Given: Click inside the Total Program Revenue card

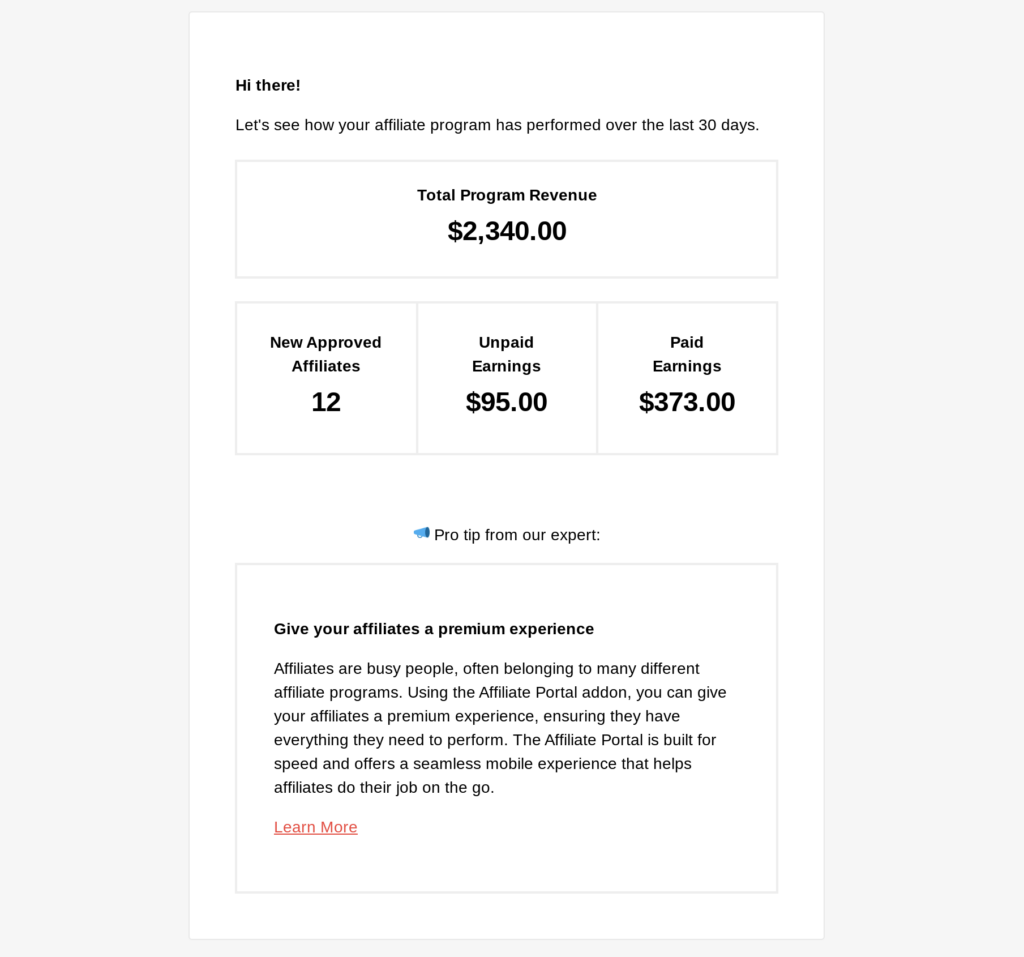Looking at the screenshot, I should [x=507, y=219].
